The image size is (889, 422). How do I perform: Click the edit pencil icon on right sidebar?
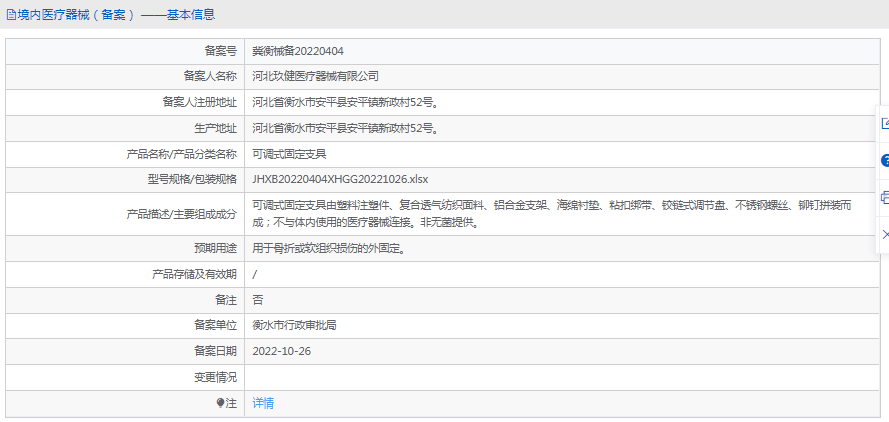tap(886, 124)
